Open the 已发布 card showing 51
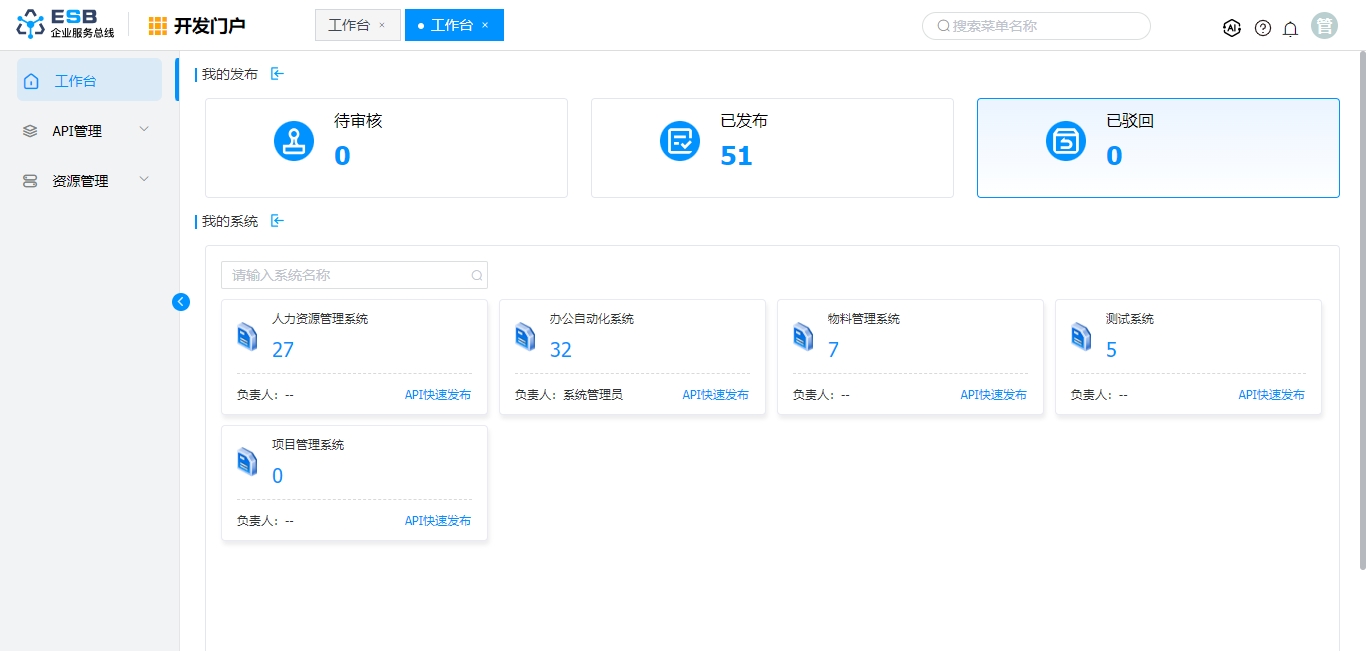The height and width of the screenshot is (651, 1366). 772,148
